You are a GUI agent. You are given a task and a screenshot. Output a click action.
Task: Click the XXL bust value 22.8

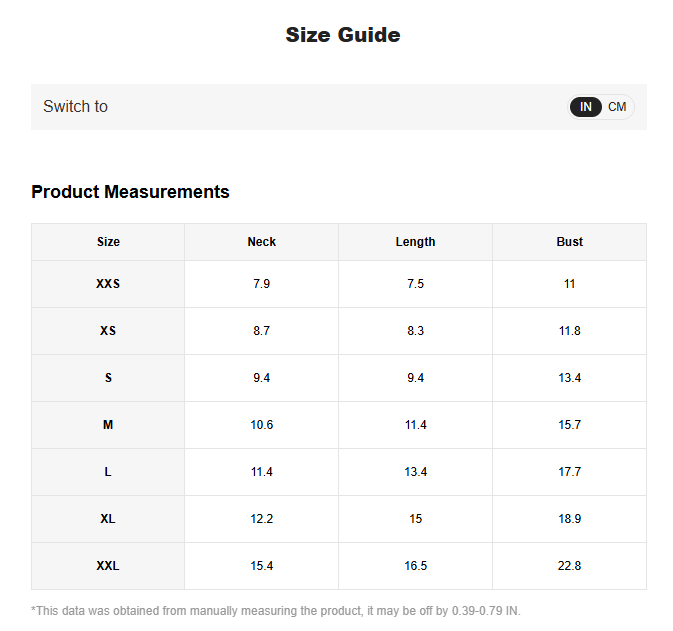(569, 566)
